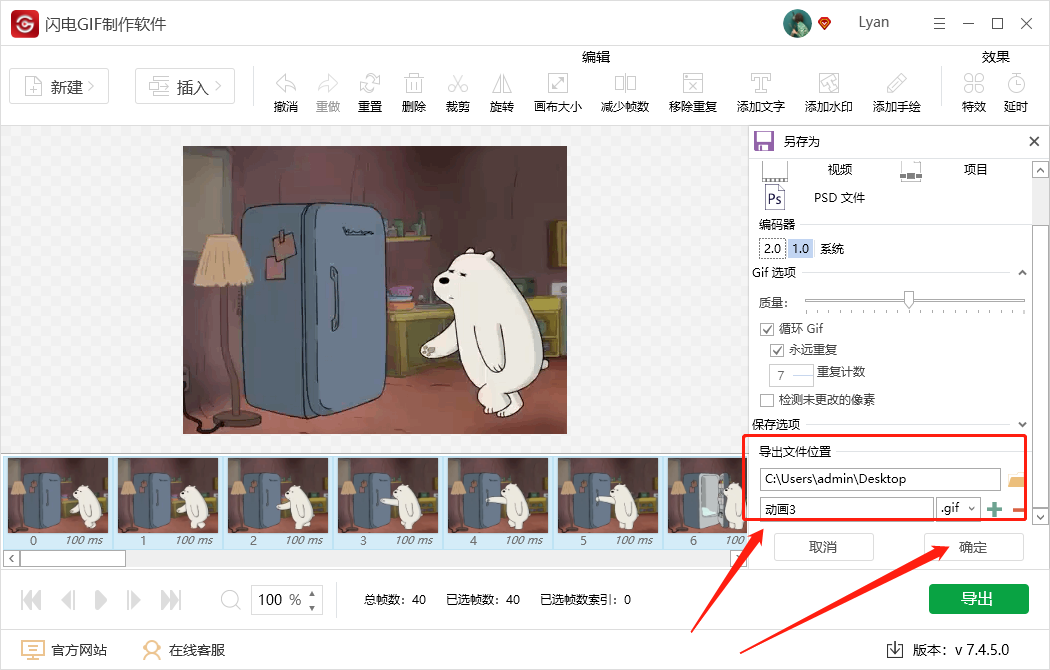Click the zoom magnifier icon
This screenshot has height=670, width=1050.
(230, 599)
